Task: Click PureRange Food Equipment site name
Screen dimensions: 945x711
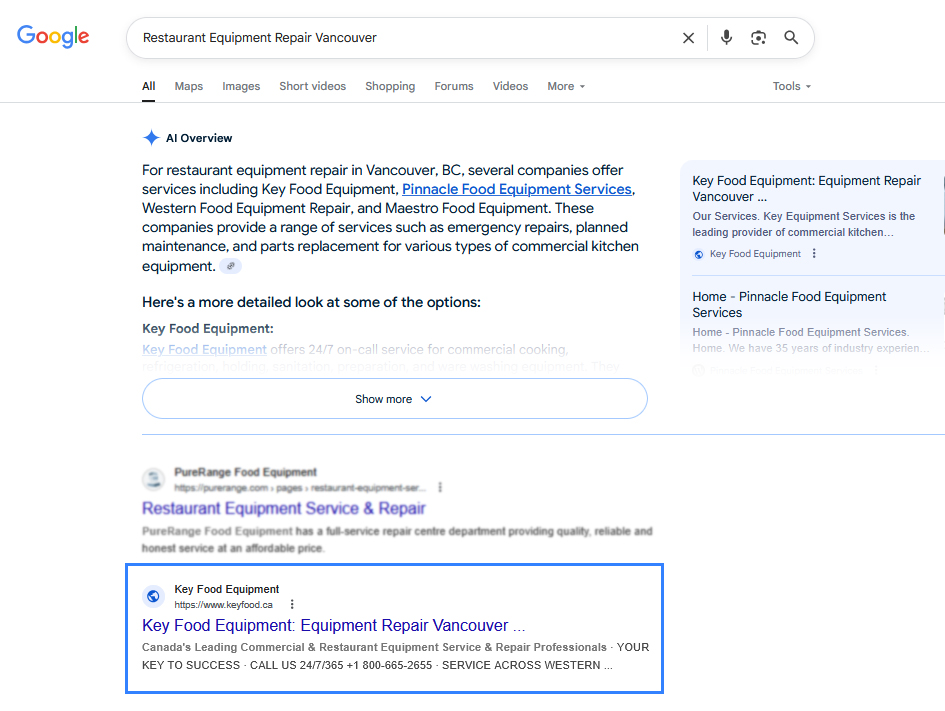Action: point(245,472)
